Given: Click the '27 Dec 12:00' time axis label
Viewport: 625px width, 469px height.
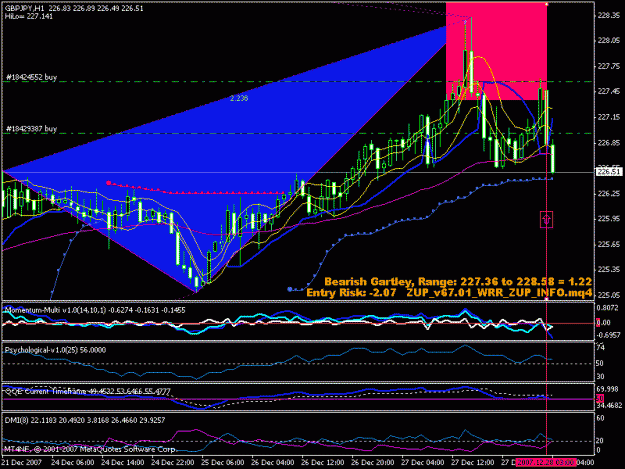Looking at the screenshot, I should (x=473, y=463).
